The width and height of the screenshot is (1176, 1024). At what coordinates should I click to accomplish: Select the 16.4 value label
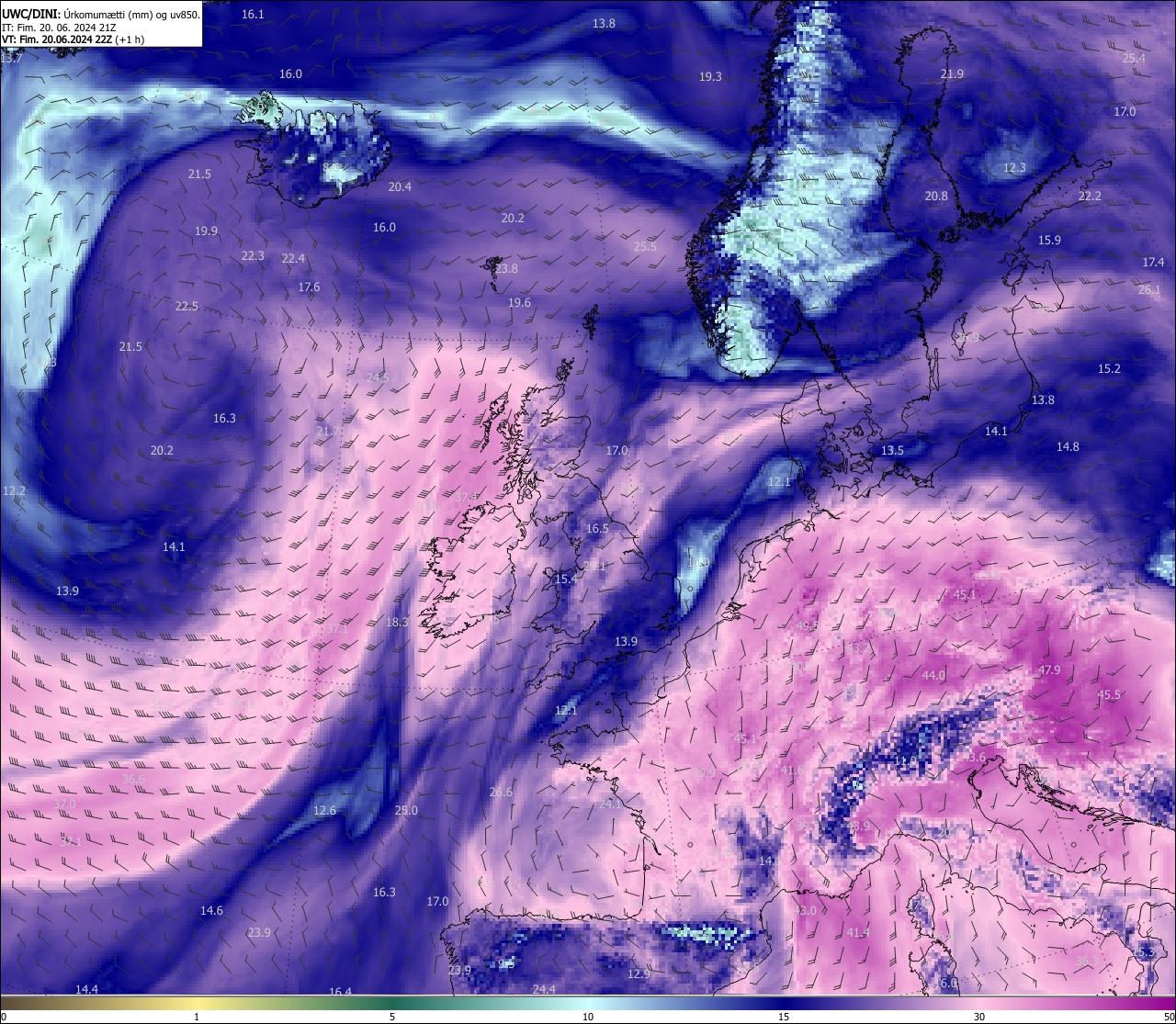pyautogui.click(x=340, y=993)
